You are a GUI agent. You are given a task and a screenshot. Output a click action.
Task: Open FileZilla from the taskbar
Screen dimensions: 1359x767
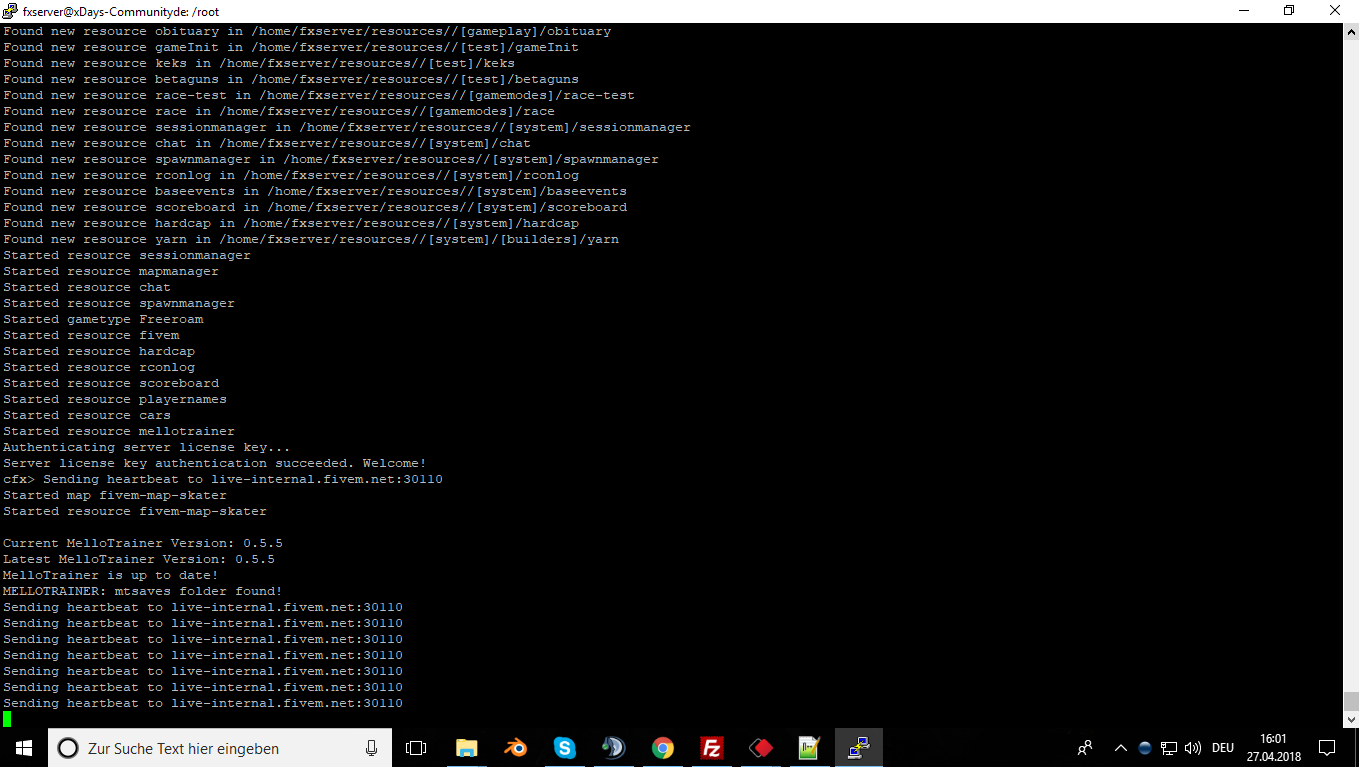pyautogui.click(x=711, y=748)
